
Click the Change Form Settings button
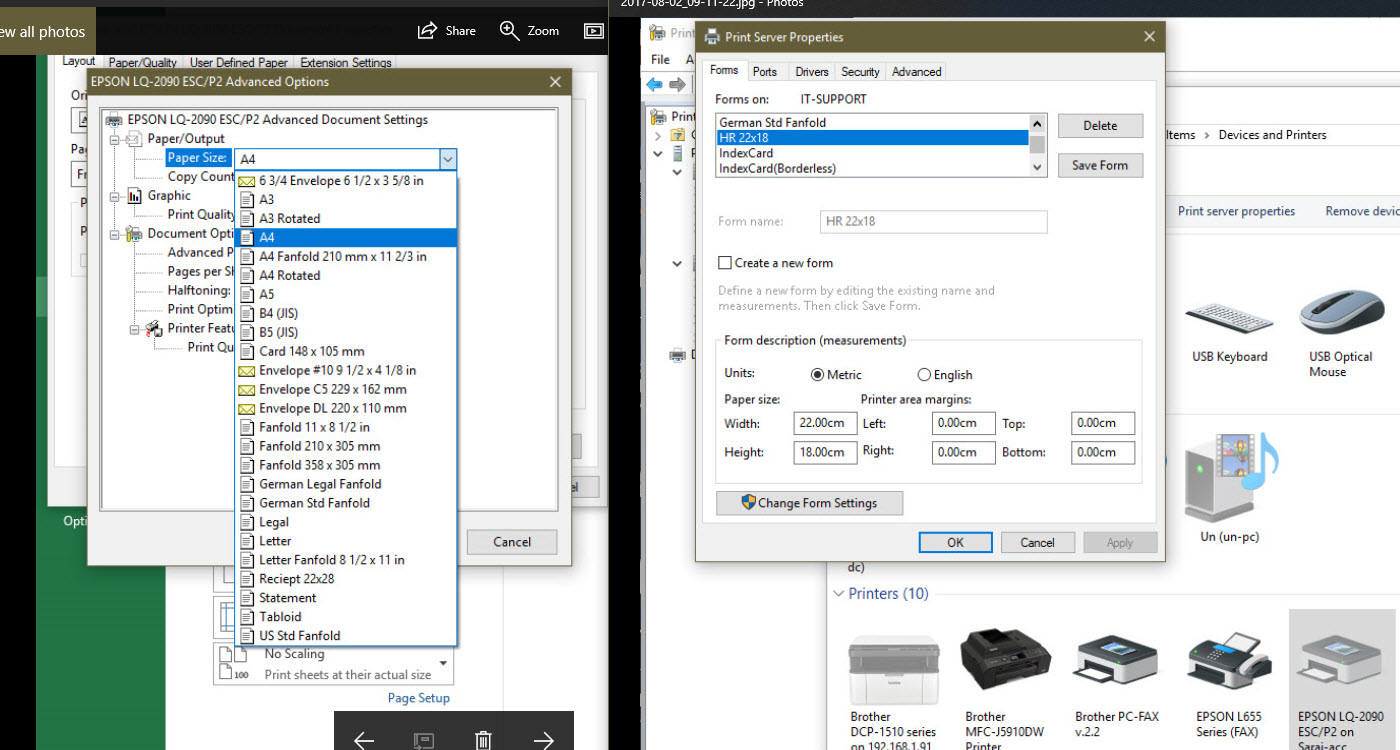pos(809,503)
